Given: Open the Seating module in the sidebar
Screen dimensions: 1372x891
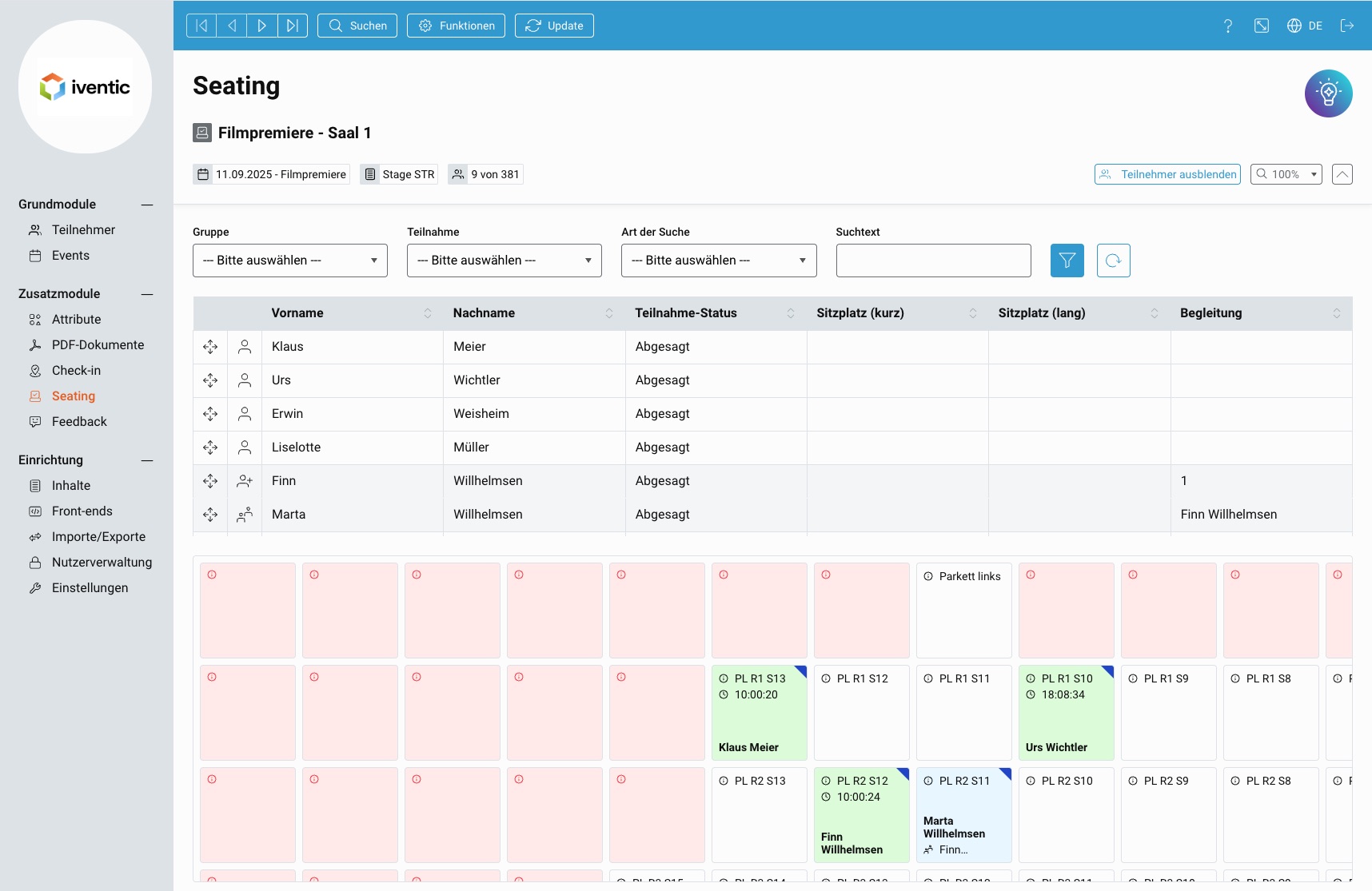Looking at the screenshot, I should pos(74,396).
